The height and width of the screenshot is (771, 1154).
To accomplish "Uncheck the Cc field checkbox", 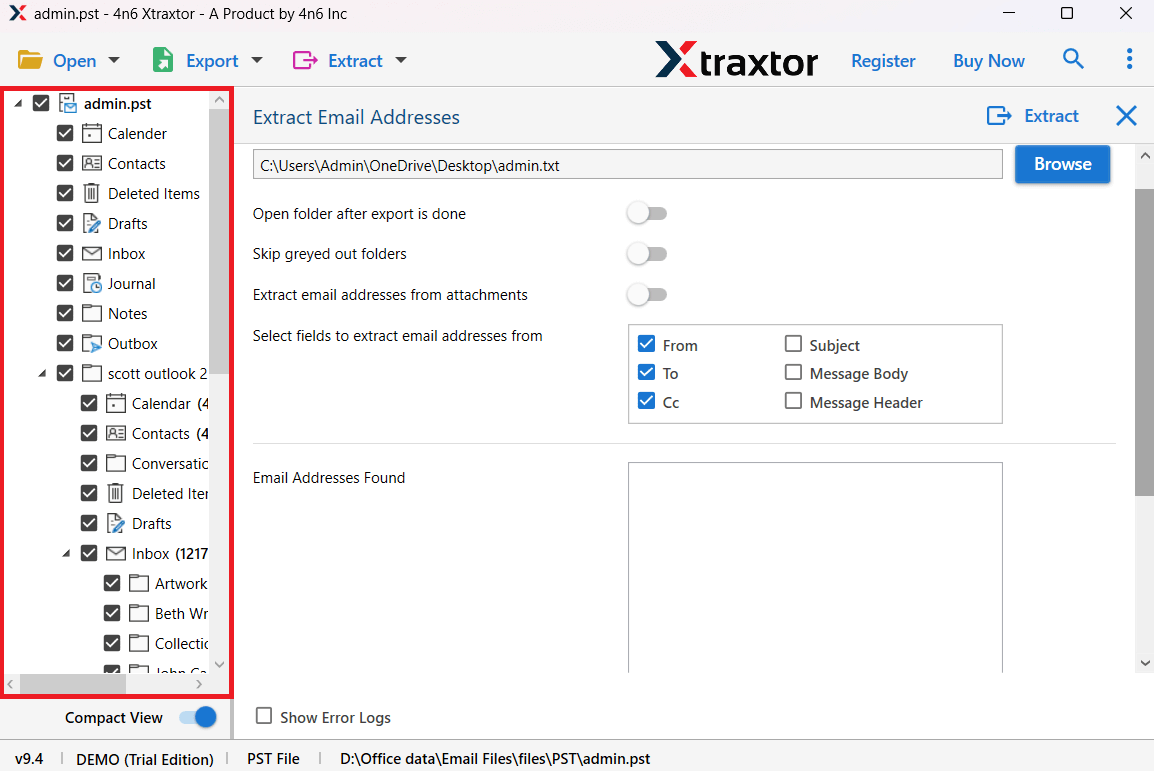I will click(646, 401).
